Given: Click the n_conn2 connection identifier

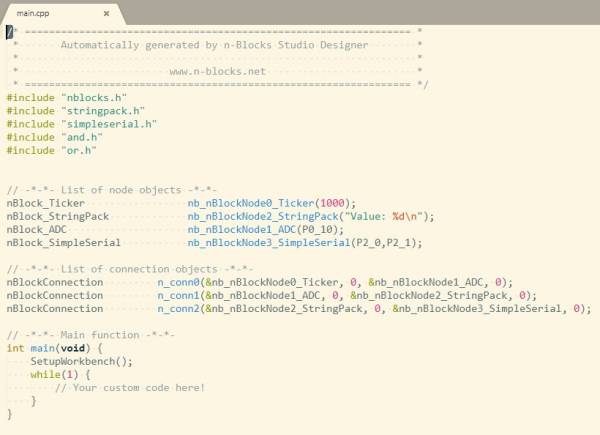Looking at the screenshot, I should point(178,308).
